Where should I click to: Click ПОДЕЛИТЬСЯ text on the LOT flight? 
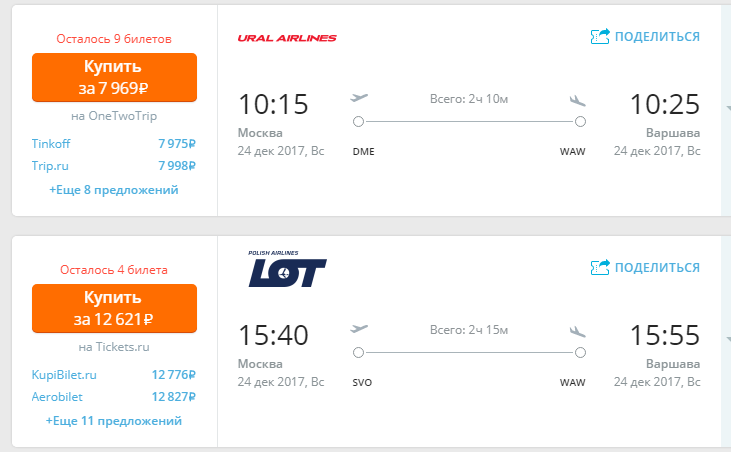point(657,267)
